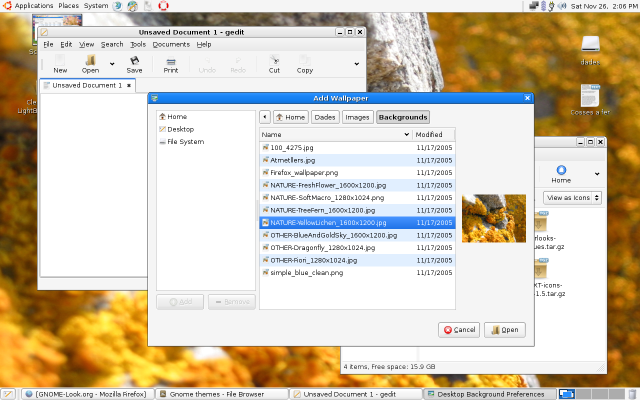Click the trash icon in bottom panel

632,394
